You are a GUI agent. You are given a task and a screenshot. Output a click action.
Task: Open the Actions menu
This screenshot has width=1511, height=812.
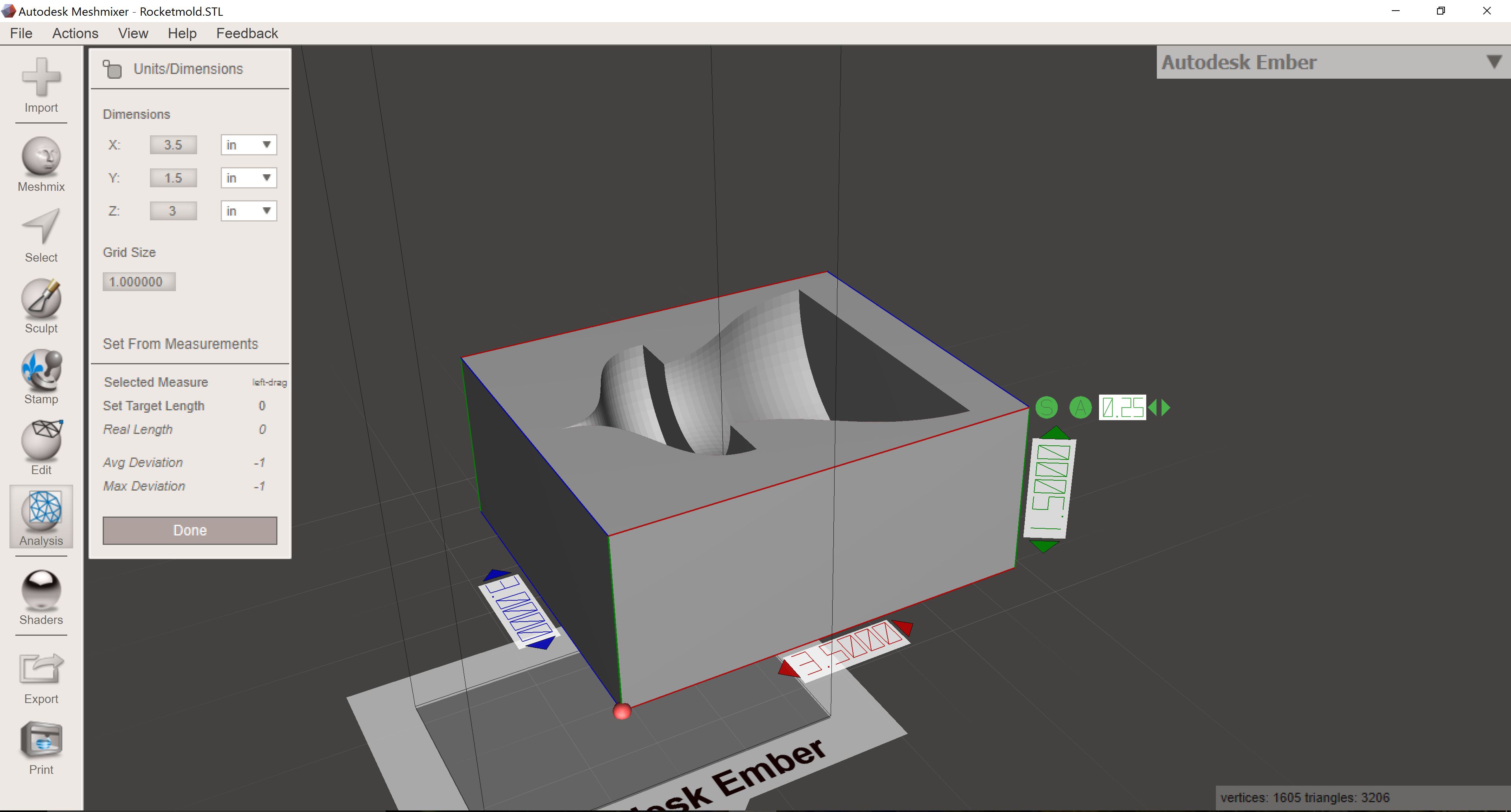coord(75,33)
